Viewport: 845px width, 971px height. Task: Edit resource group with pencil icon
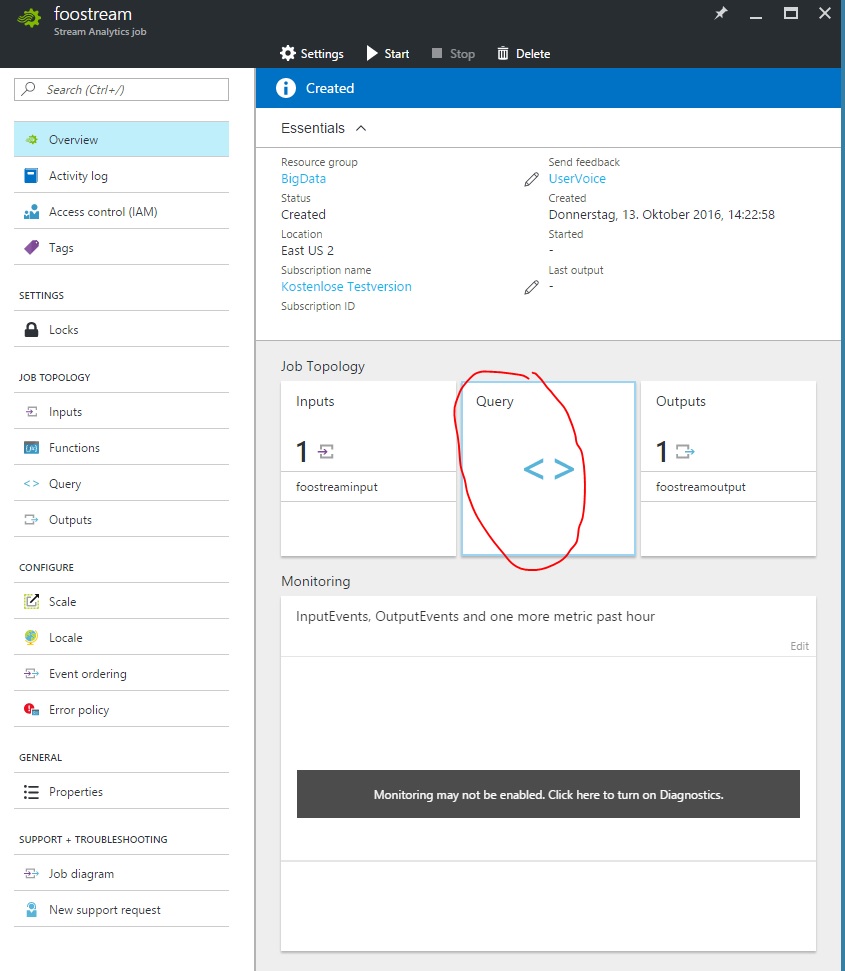pyautogui.click(x=531, y=180)
